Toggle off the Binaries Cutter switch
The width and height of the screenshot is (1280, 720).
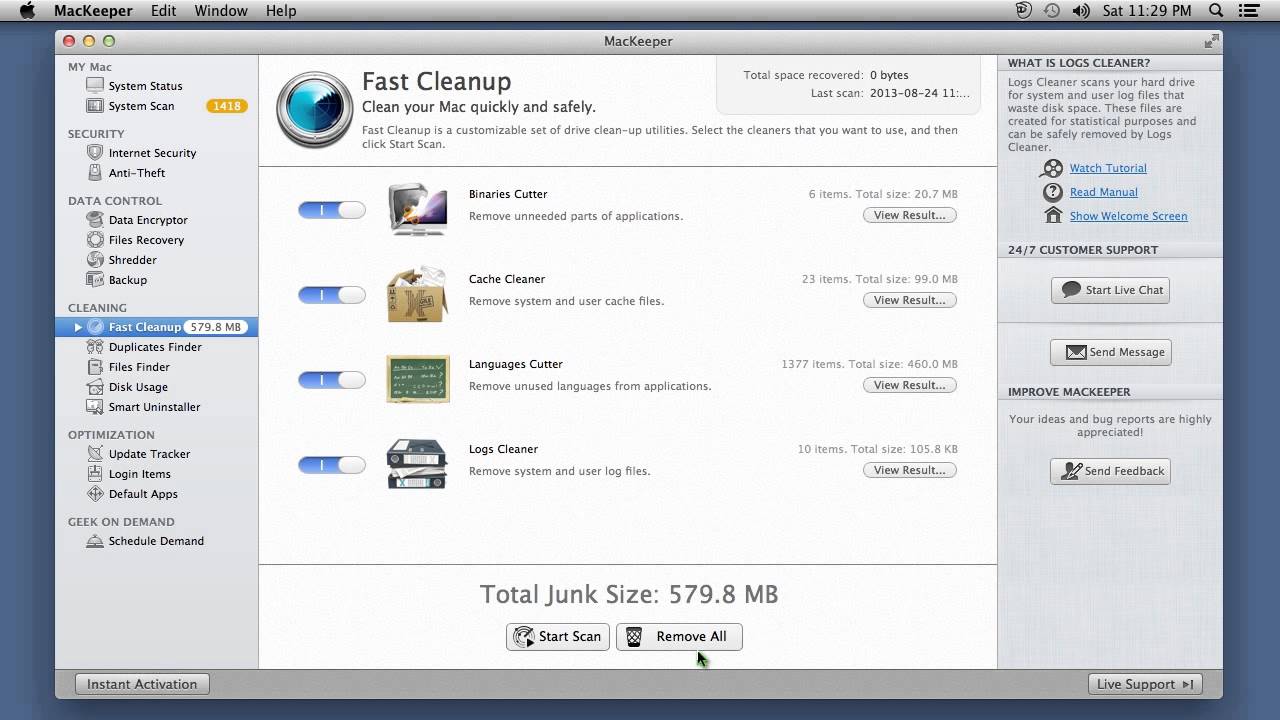pyautogui.click(x=331, y=210)
